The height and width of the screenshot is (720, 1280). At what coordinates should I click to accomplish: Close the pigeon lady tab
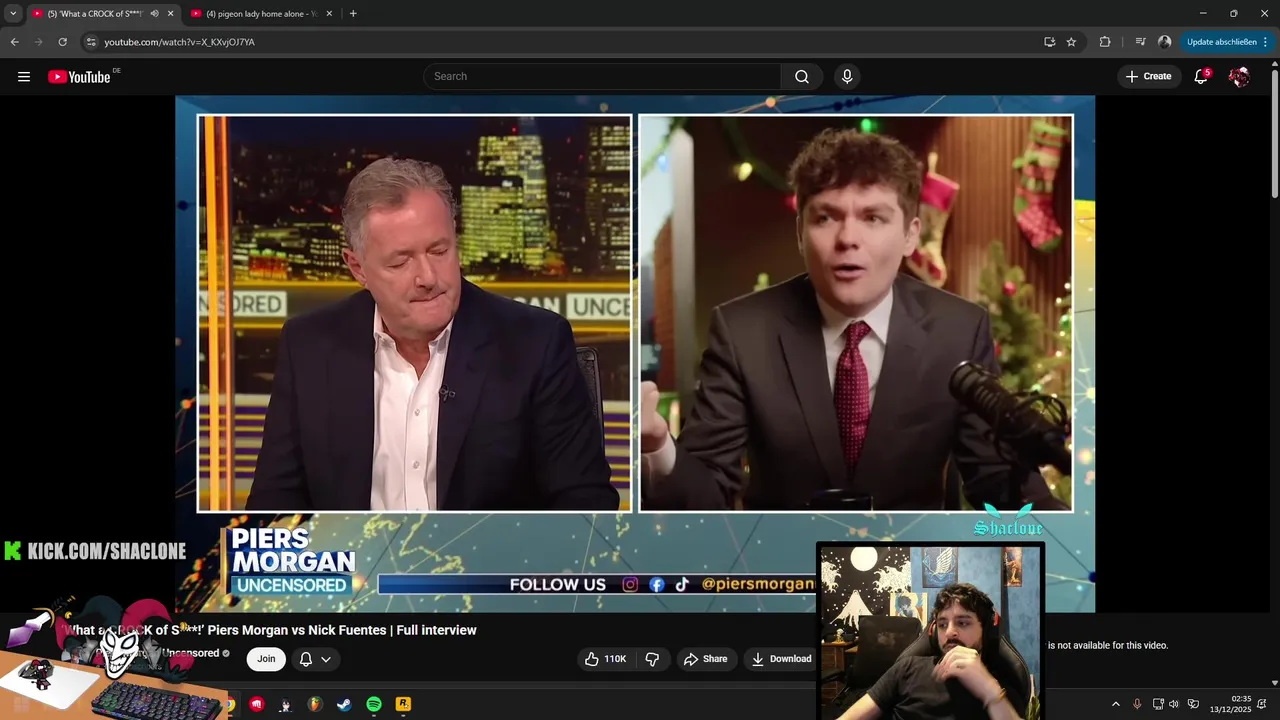tap(329, 14)
